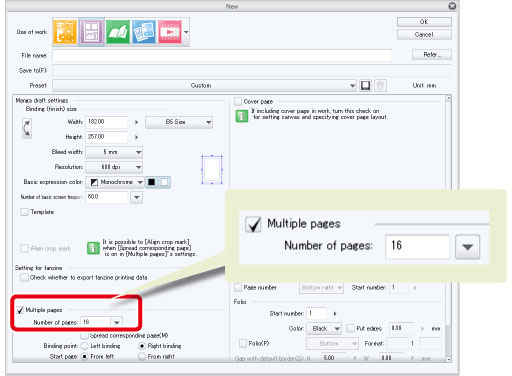Image resolution: width=512 pixels, height=376 pixels.
Task: Toggle the Align crop mark checkbox
Action: [x=24, y=248]
